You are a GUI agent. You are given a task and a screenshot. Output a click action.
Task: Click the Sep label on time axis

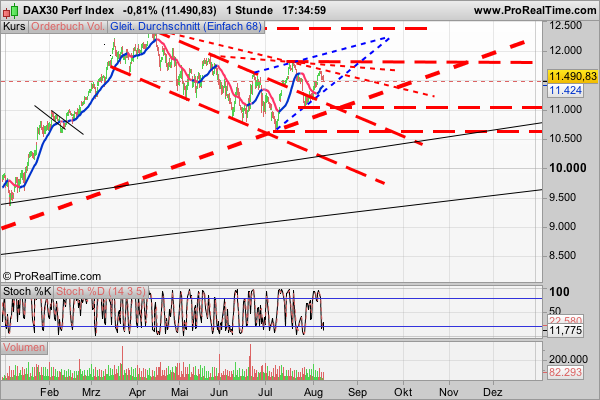point(357,392)
